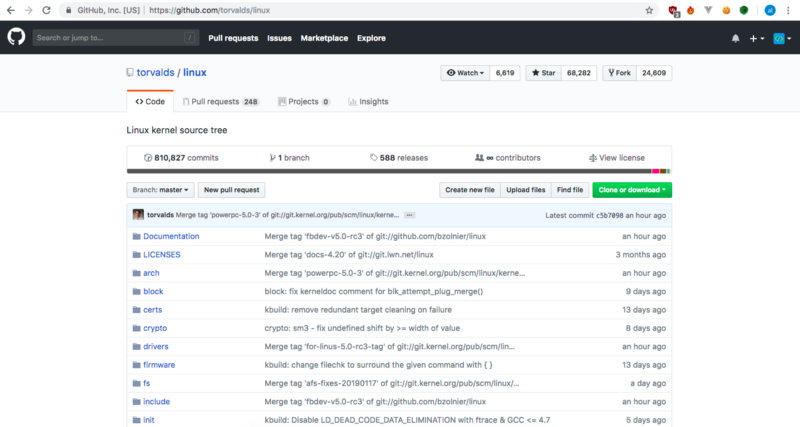This screenshot has width=800, height=427.
Task: Click the crypto folder icon
Action: click(x=136, y=328)
